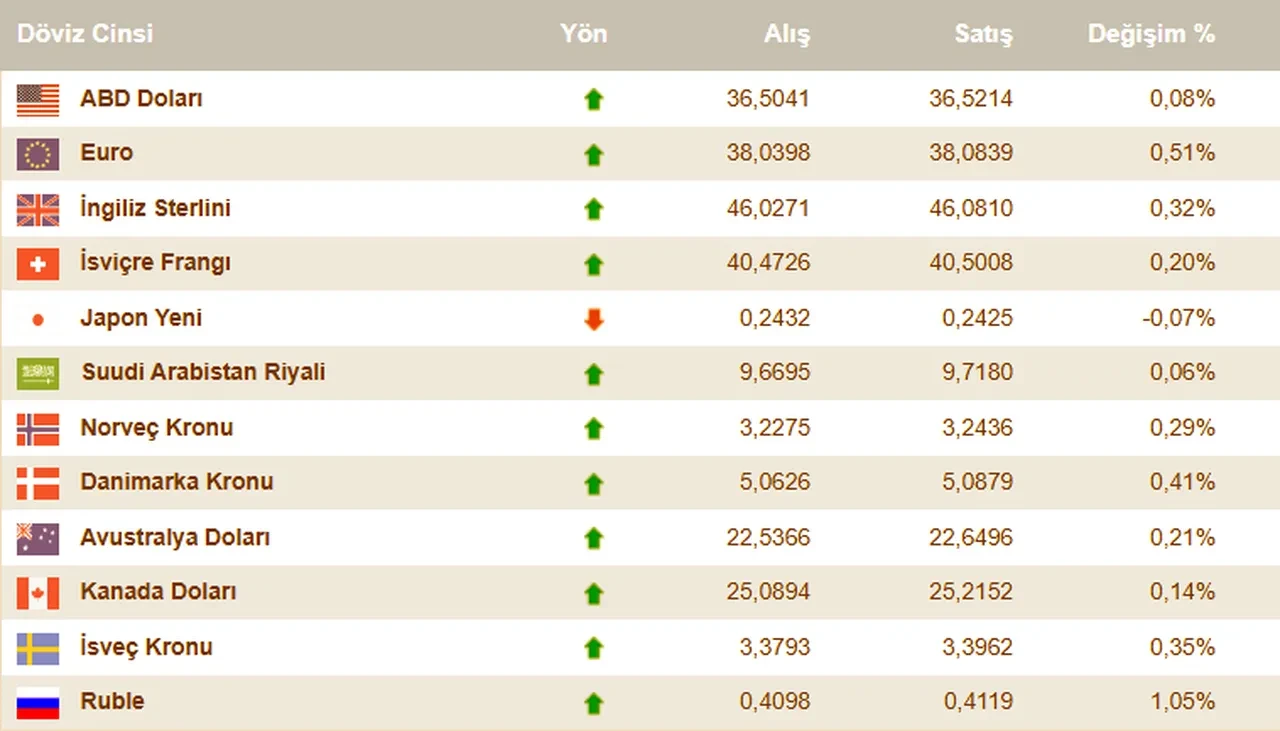
Task: Click the Suudi Arabistan Riyali flag icon
Action: point(38,373)
